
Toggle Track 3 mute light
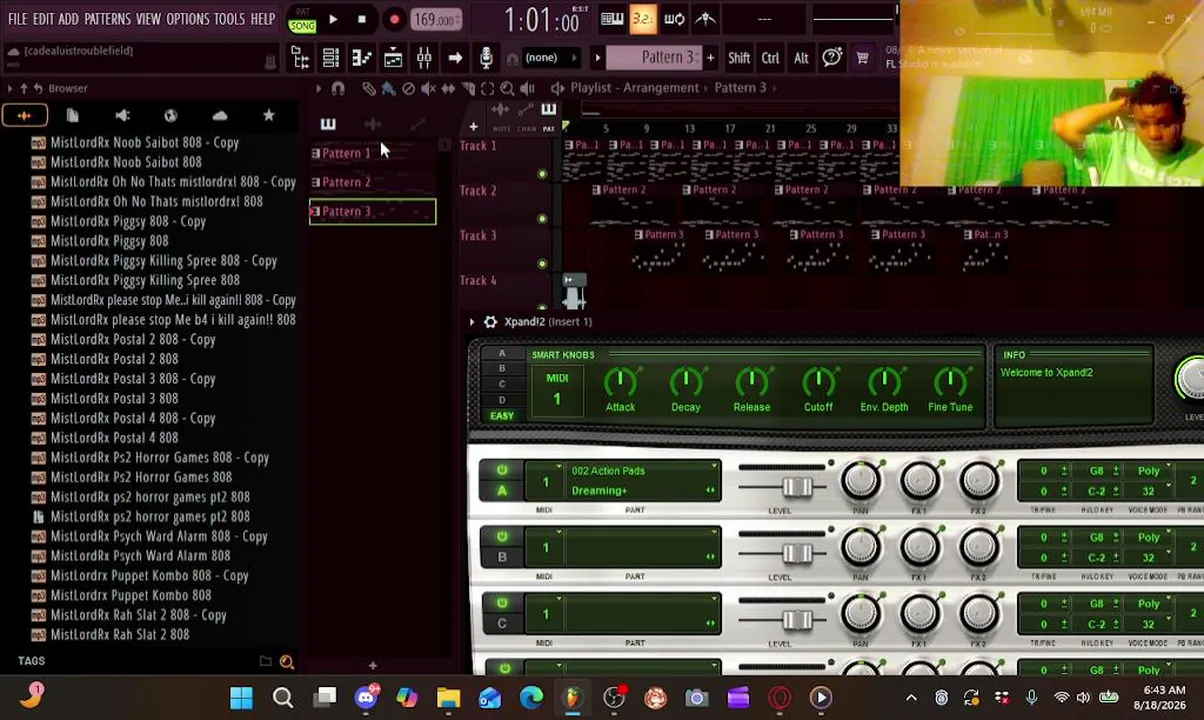(x=542, y=264)
